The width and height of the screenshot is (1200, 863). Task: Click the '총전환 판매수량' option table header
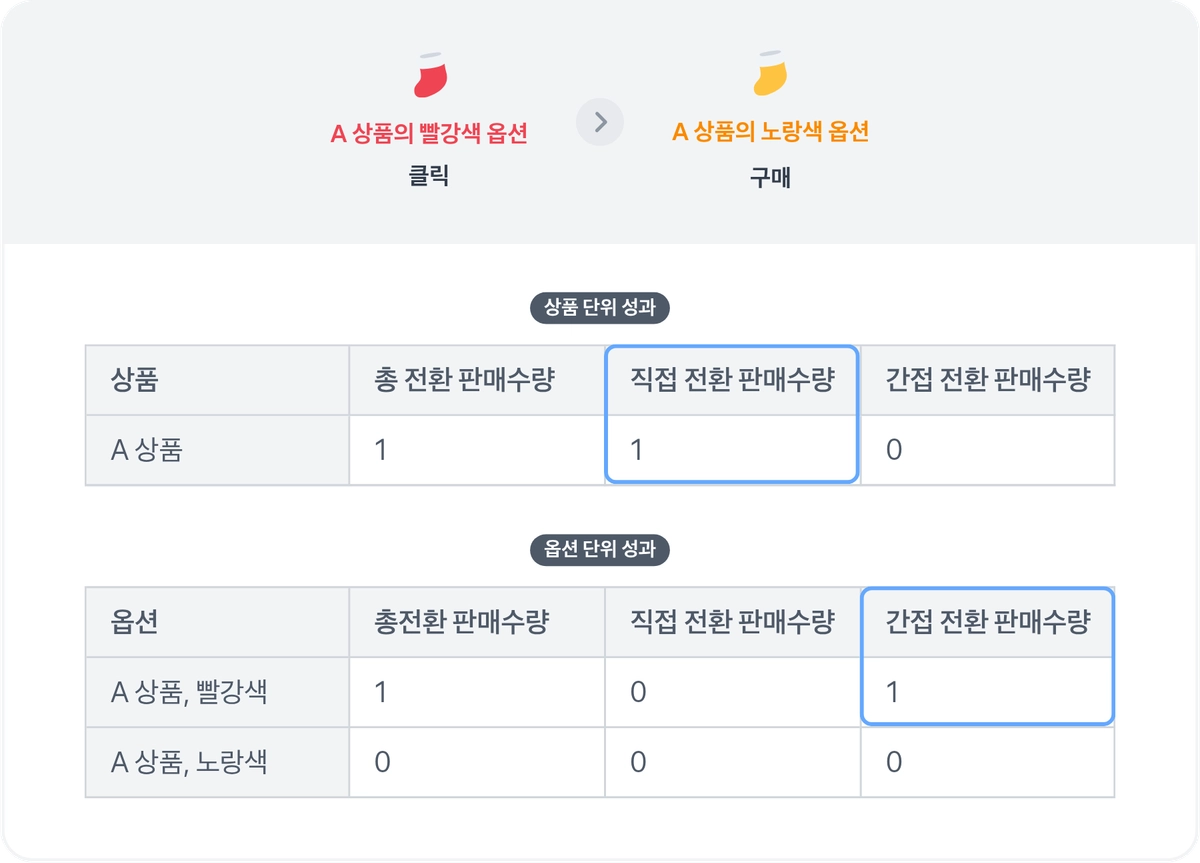point(461,622)
